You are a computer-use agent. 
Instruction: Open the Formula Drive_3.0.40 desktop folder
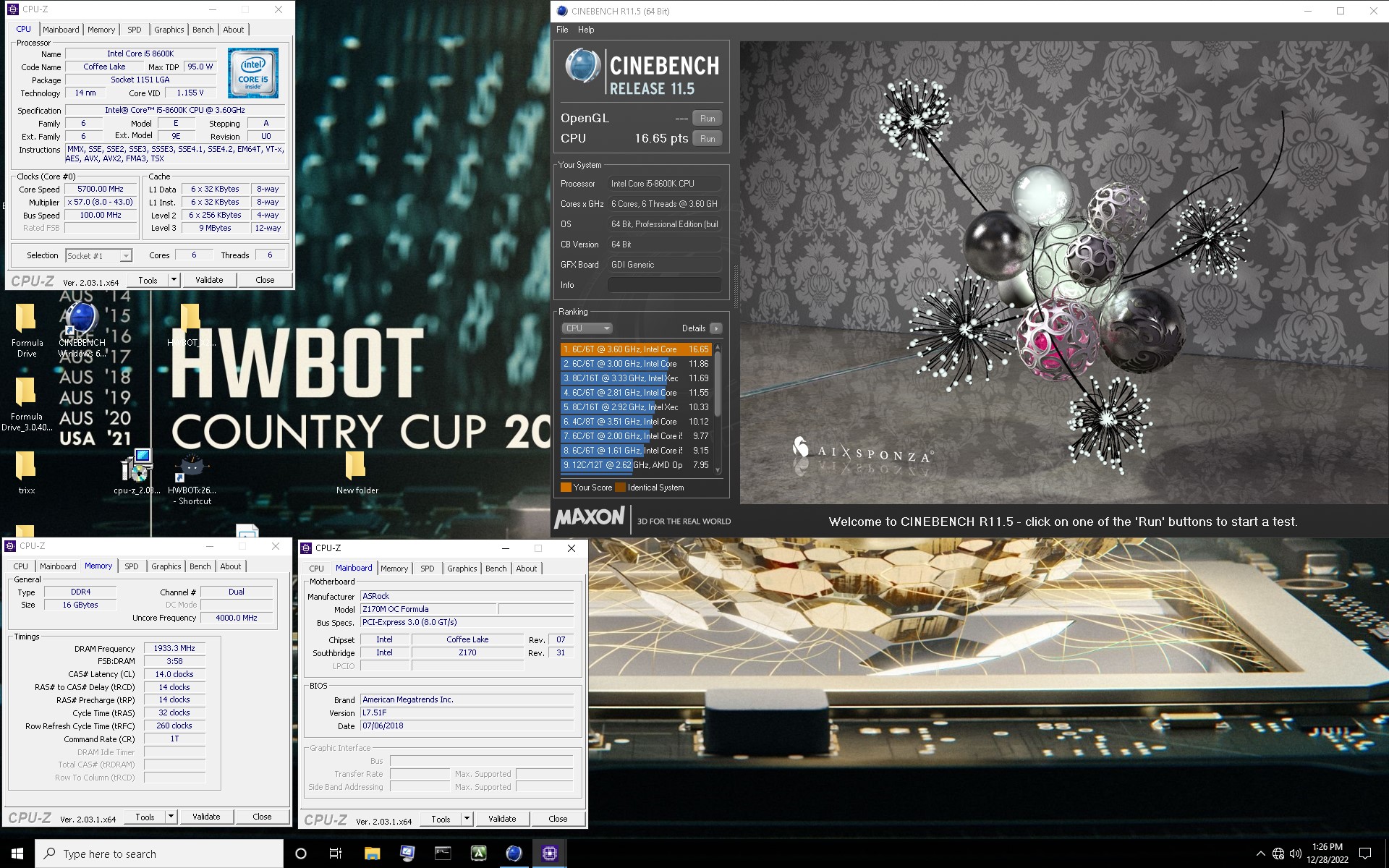26,404
